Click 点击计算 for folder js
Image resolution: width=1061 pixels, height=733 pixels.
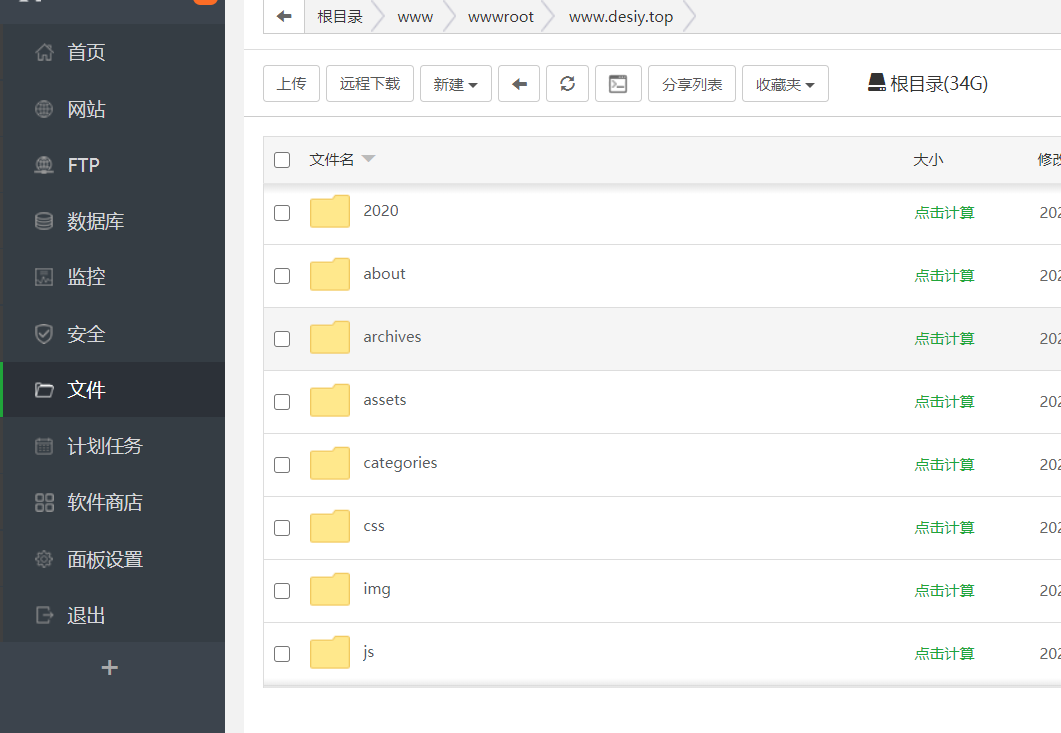click(945, 653)
